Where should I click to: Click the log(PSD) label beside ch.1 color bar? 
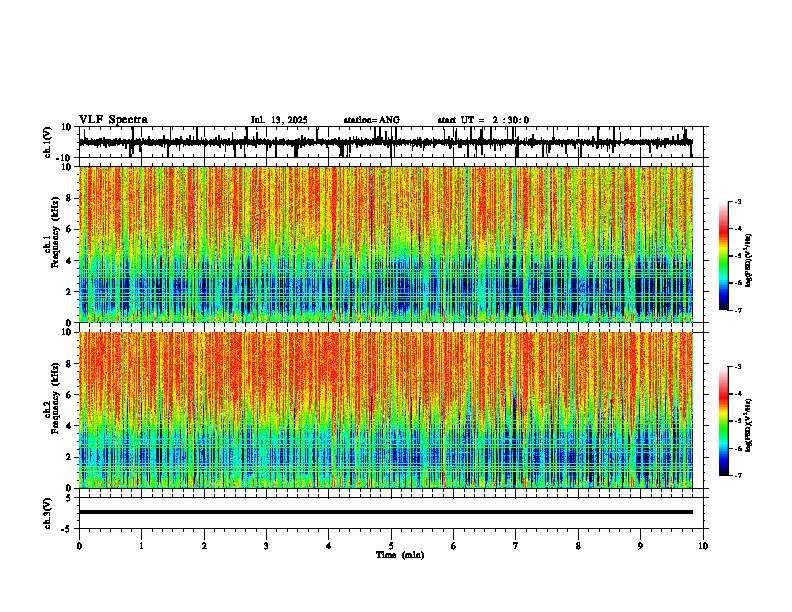pos(748,261)
